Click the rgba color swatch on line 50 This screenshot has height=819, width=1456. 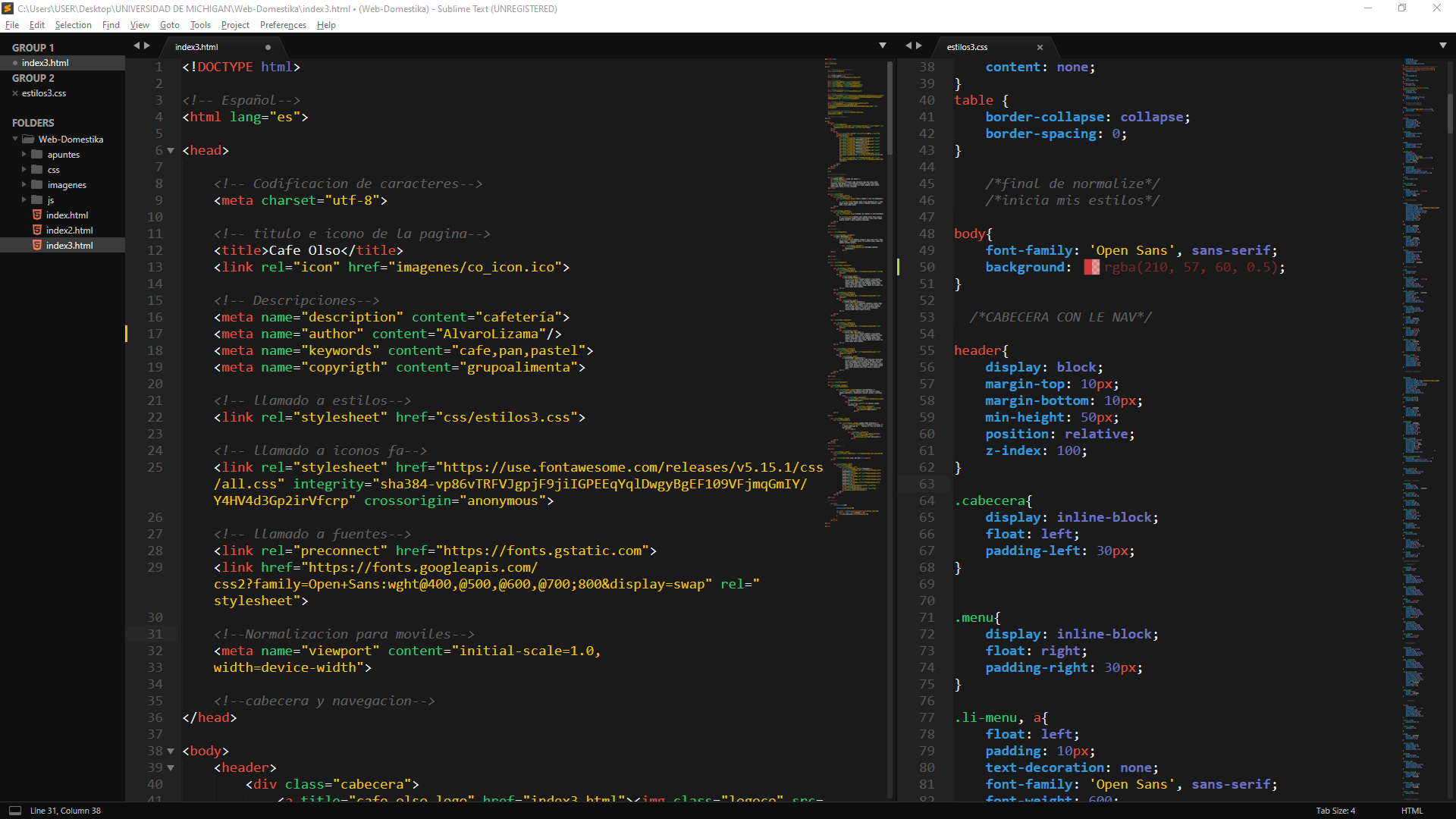(1091, 268)
